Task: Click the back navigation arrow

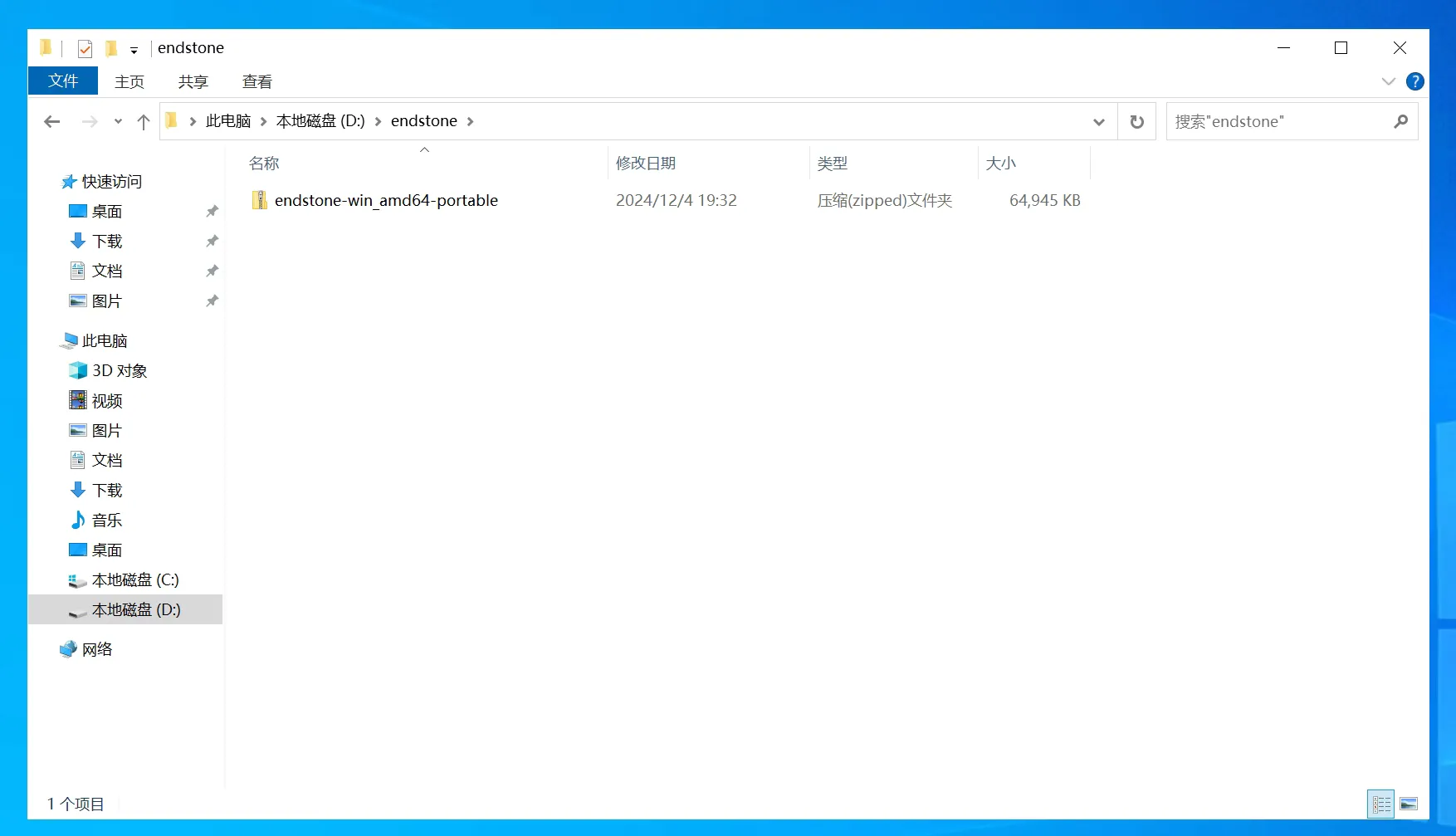Action: pos(52,122)
